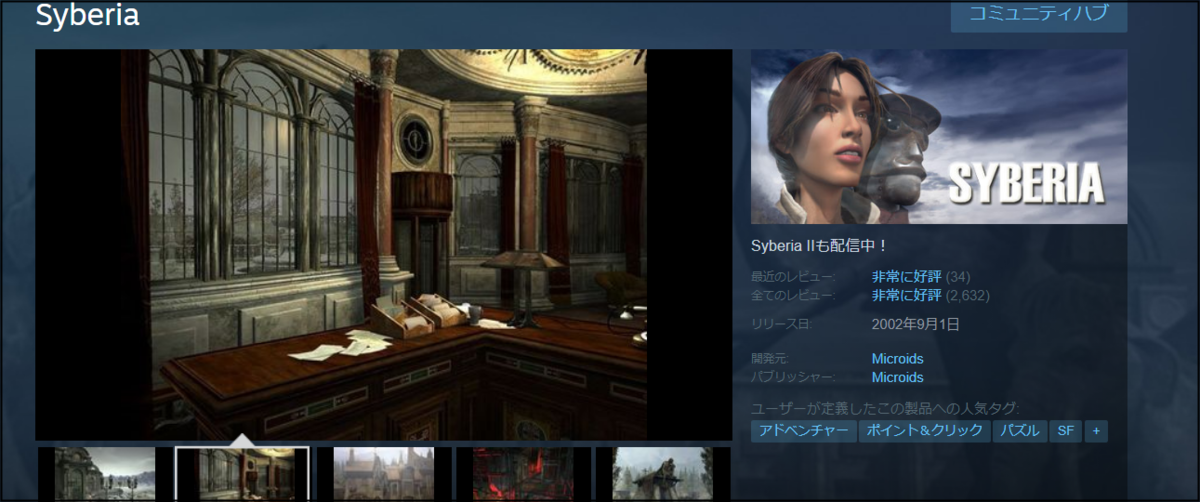Click the Syberia page title
This screenshot has height=502, width=1200.
point(88,15)
